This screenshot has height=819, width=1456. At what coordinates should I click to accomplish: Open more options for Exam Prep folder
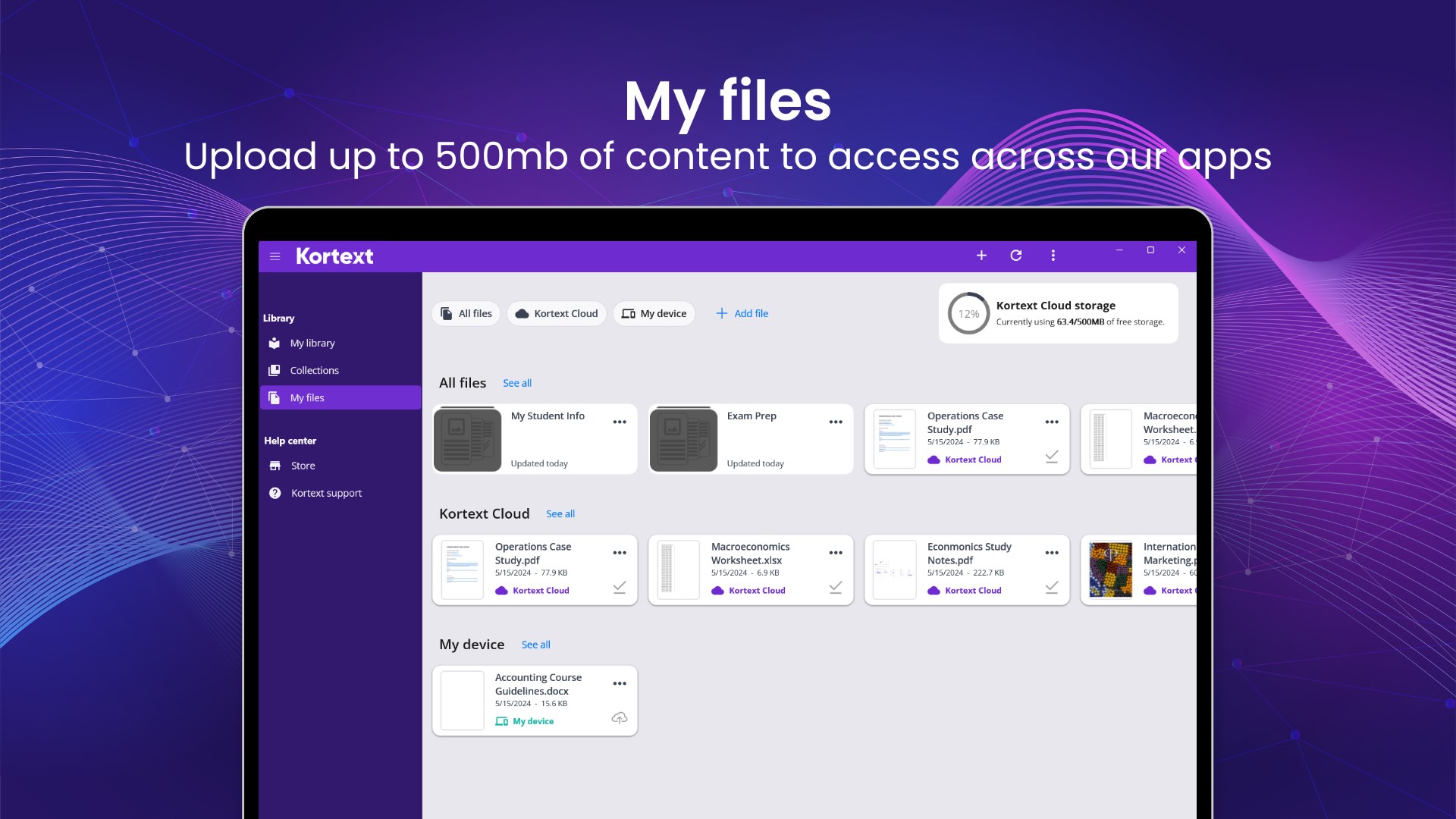(x=836, y=422)
